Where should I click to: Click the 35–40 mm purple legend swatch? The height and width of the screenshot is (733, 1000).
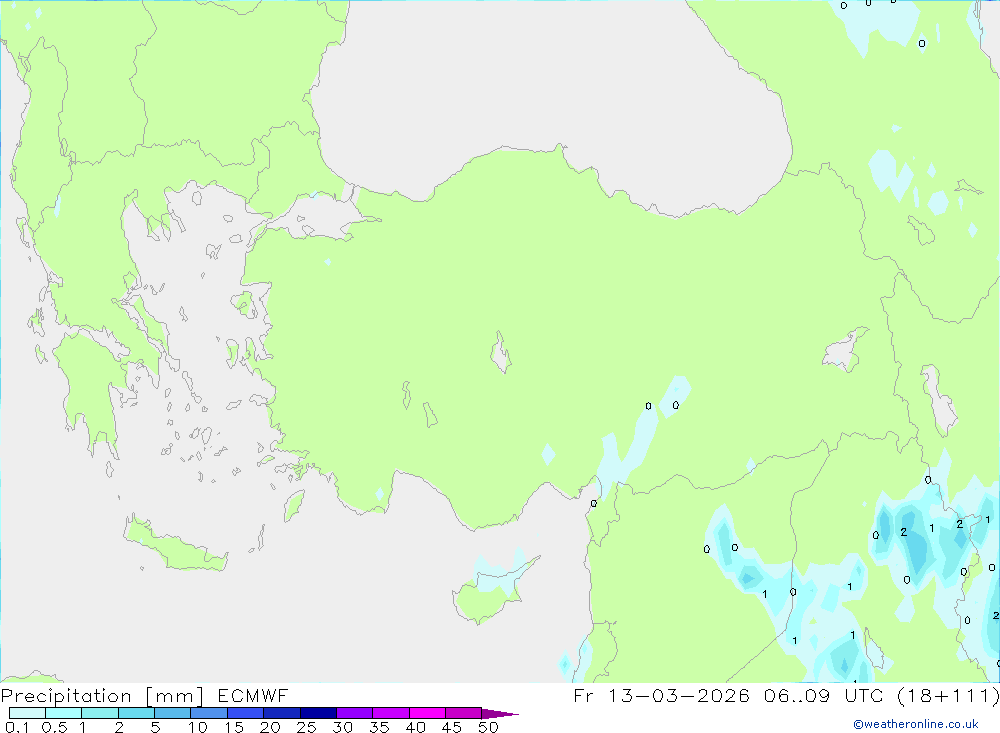pyautogui.click(x=391, y=713)
